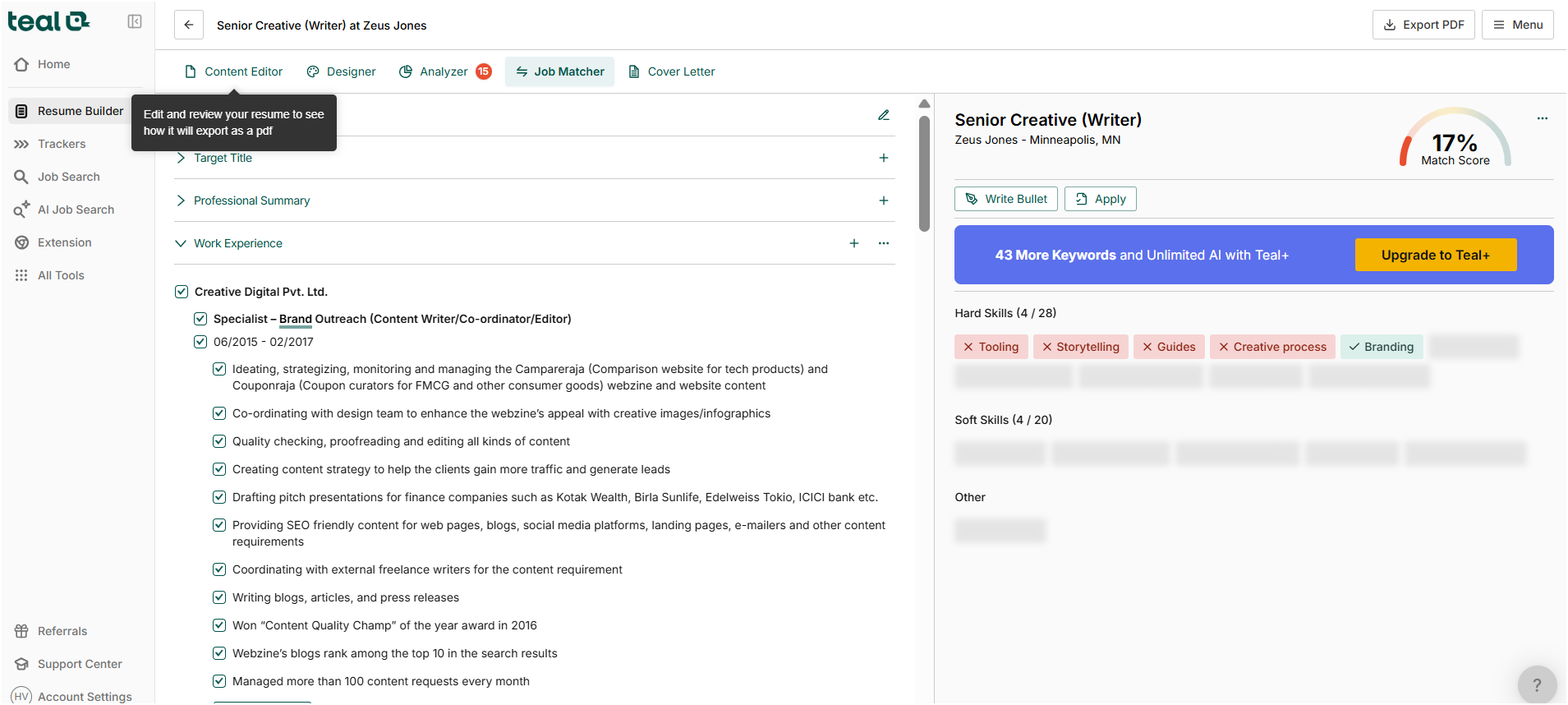Click the 17% Match Score gauge
The image size is (1568, 705).
pos(1455,138)
